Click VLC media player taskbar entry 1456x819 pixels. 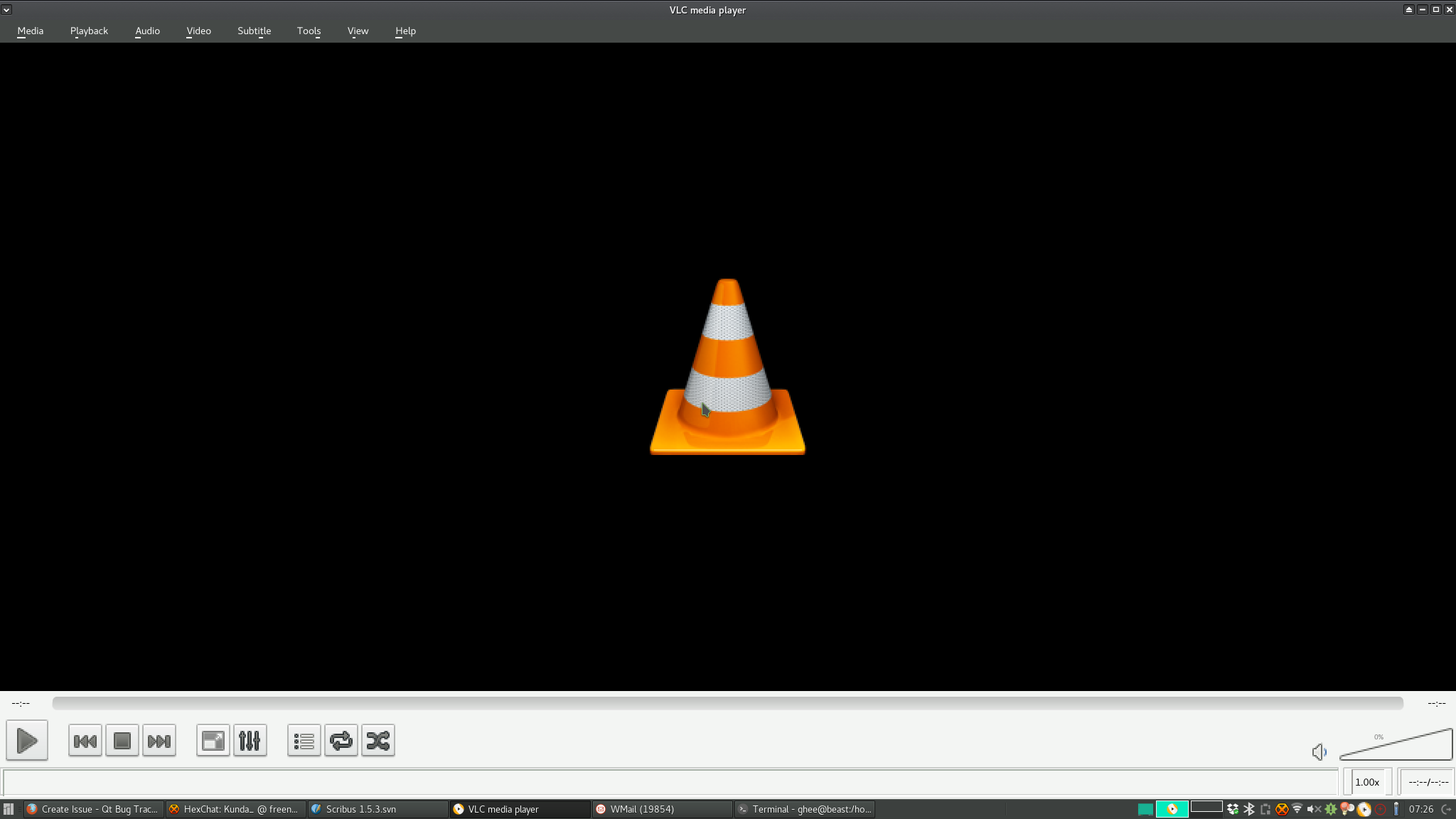[520, 809]
